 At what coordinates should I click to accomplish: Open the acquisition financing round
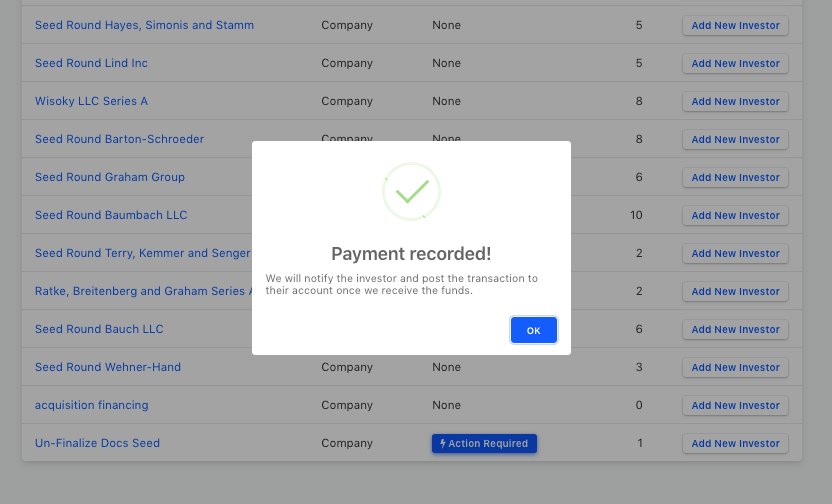92,405
